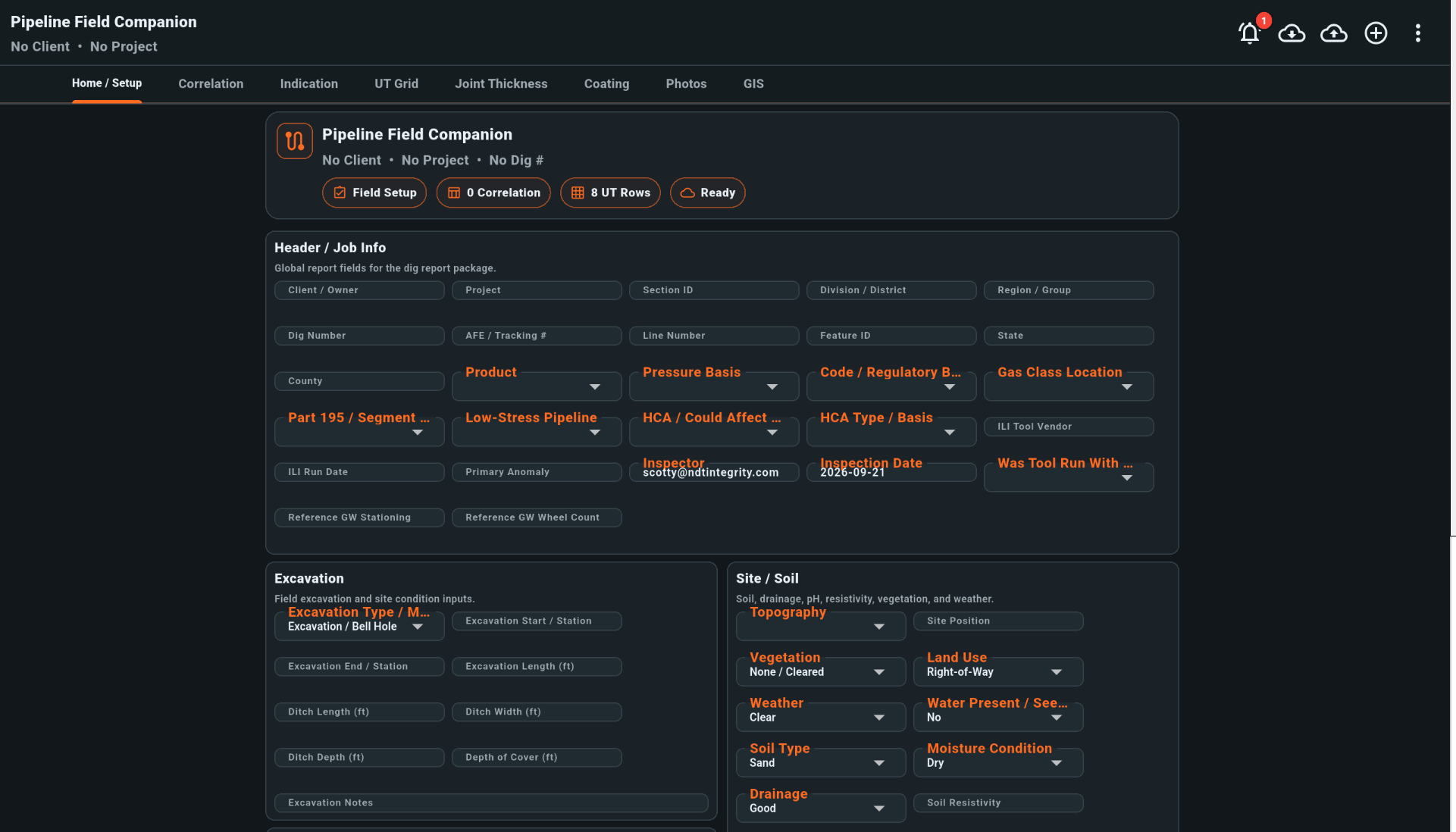Click the 0 Correlation chip
Screen dimensions: 1456x832
(493, 192)
